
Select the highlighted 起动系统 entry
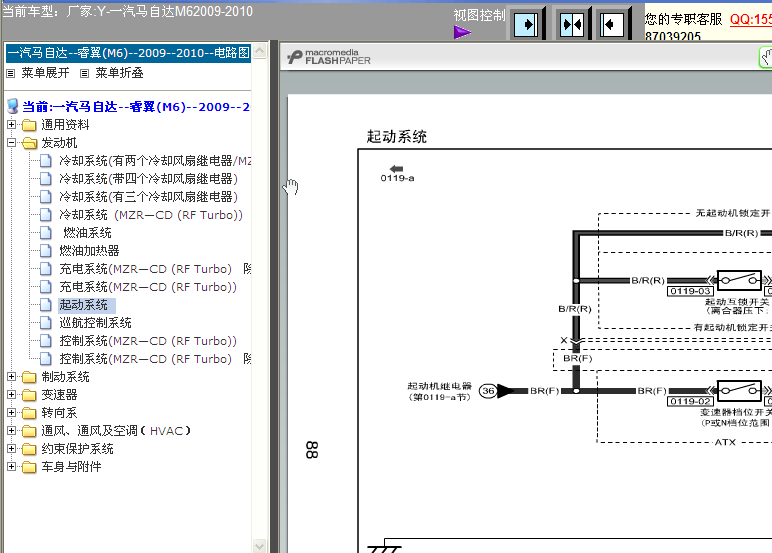click(x=87, y=305)
